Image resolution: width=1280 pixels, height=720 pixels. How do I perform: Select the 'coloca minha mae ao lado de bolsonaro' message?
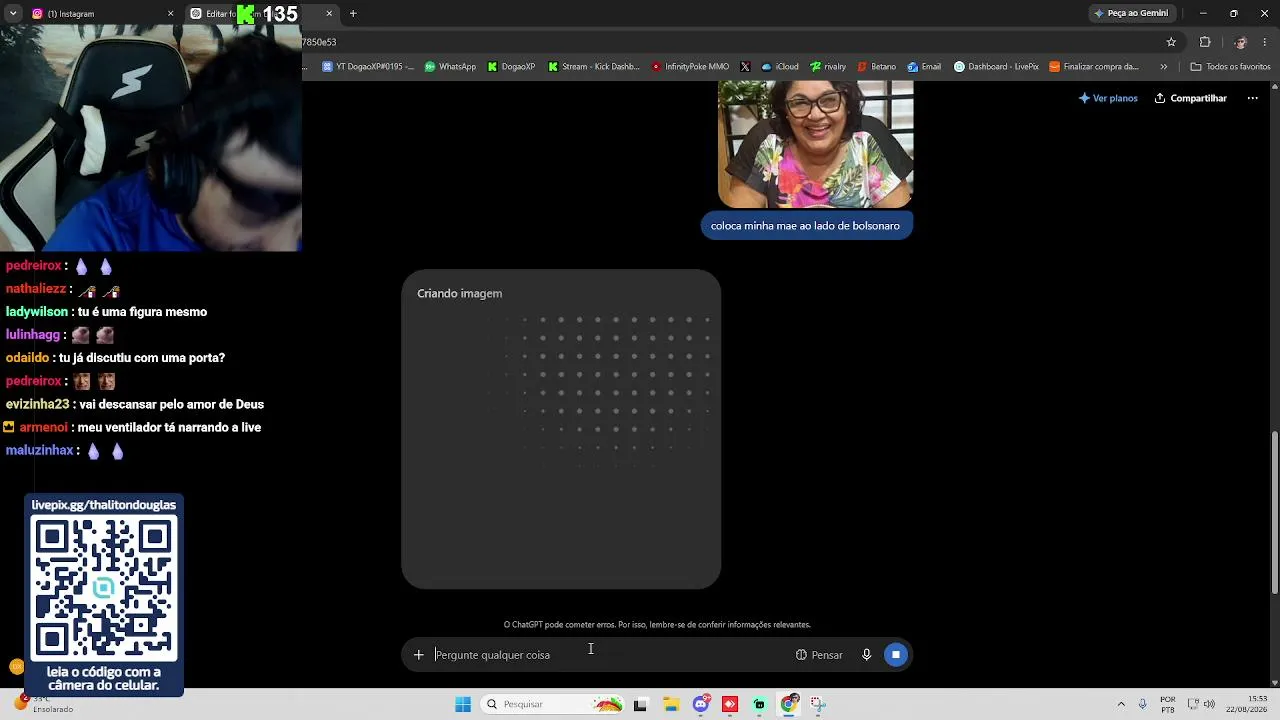[x=805, y=226]
